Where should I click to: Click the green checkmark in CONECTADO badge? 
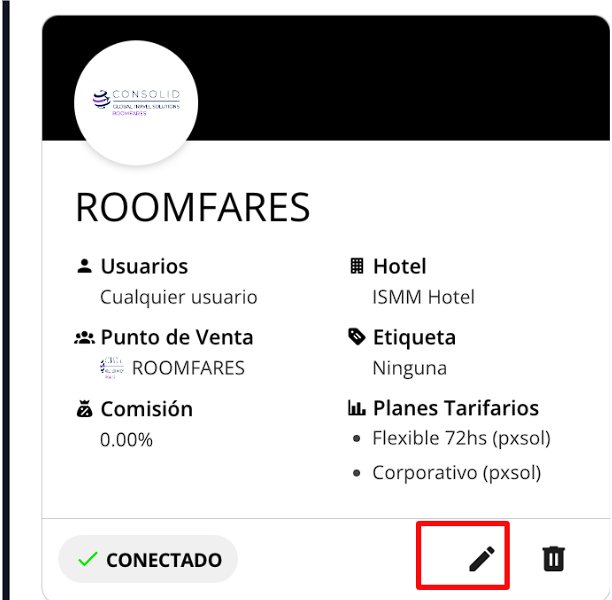pyautogui.click(x=87, y=559)
